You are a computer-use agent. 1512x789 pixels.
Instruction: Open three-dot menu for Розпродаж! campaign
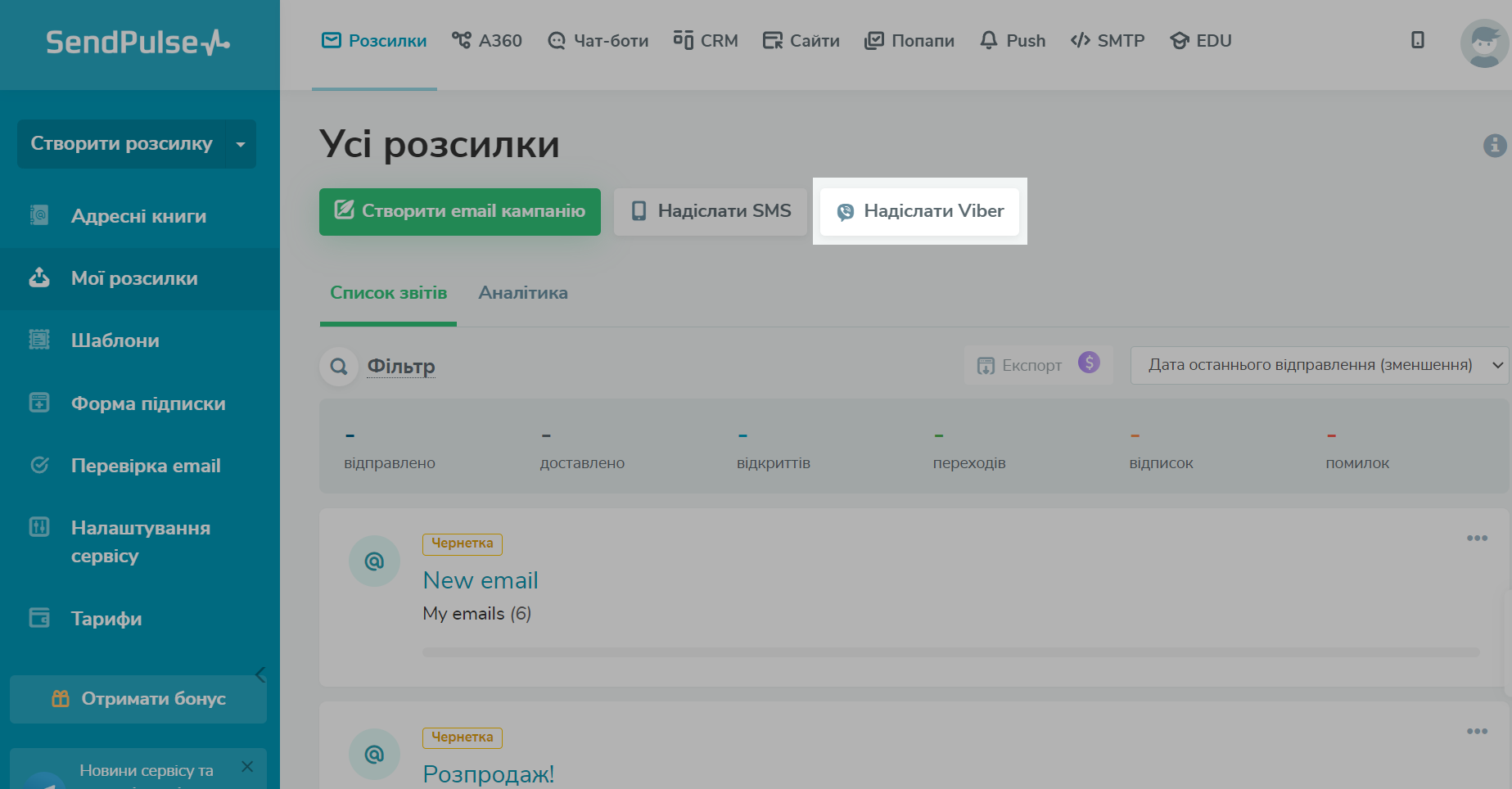[x=1477, y=731]
